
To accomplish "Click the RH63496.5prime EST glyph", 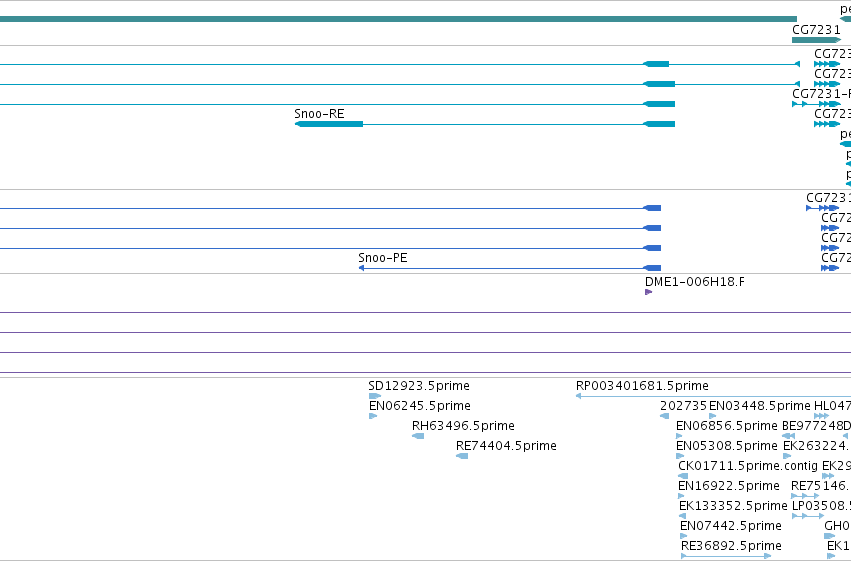I will 418,436.
